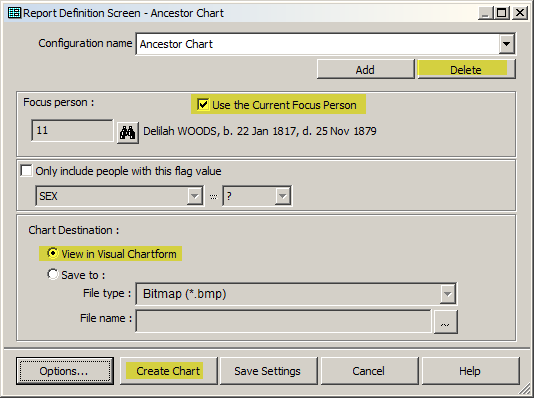Screen dimensions: 534x398
Task: Select the Save to radio button
Action: pos(53,274)
